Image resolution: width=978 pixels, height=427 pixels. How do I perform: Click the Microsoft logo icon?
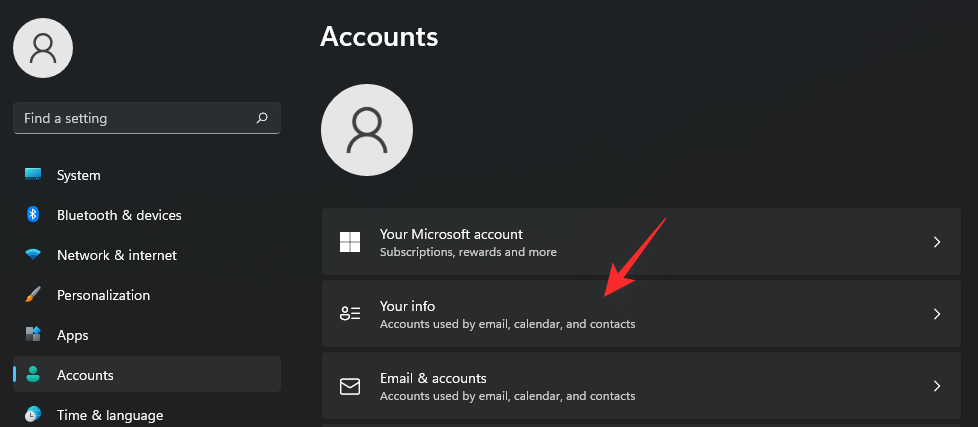[350, 242]
